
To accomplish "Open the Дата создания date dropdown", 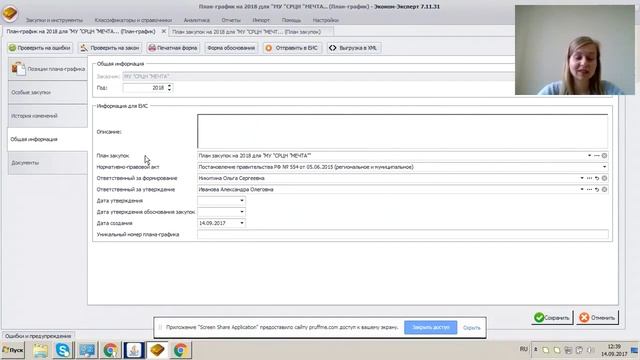I will [x=242, y=223].
